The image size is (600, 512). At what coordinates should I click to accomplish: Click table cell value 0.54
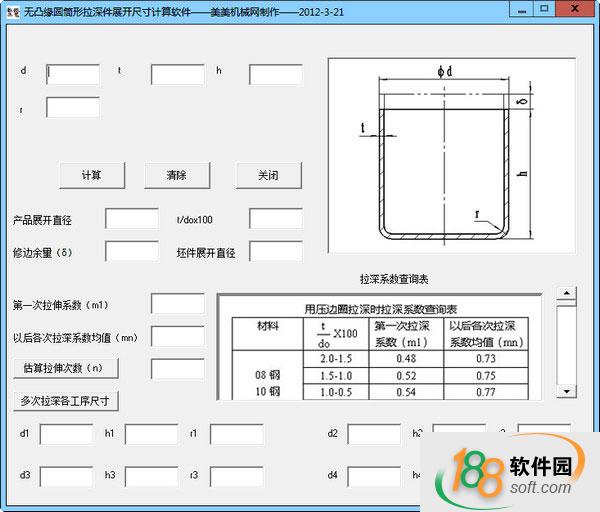[x=406, y=392]
